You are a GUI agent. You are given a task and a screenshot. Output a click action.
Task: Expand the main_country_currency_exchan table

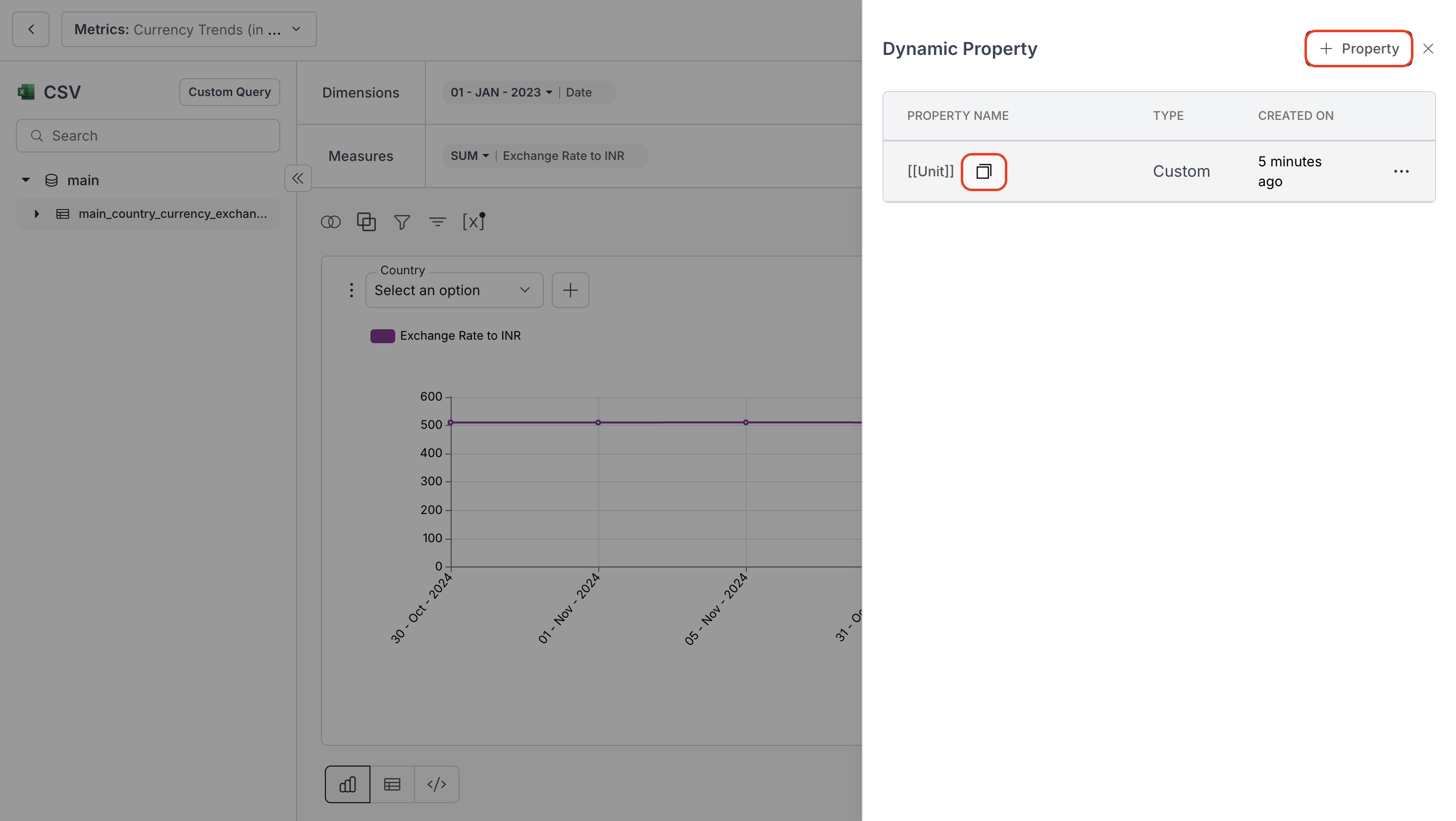tap(37, 213)
